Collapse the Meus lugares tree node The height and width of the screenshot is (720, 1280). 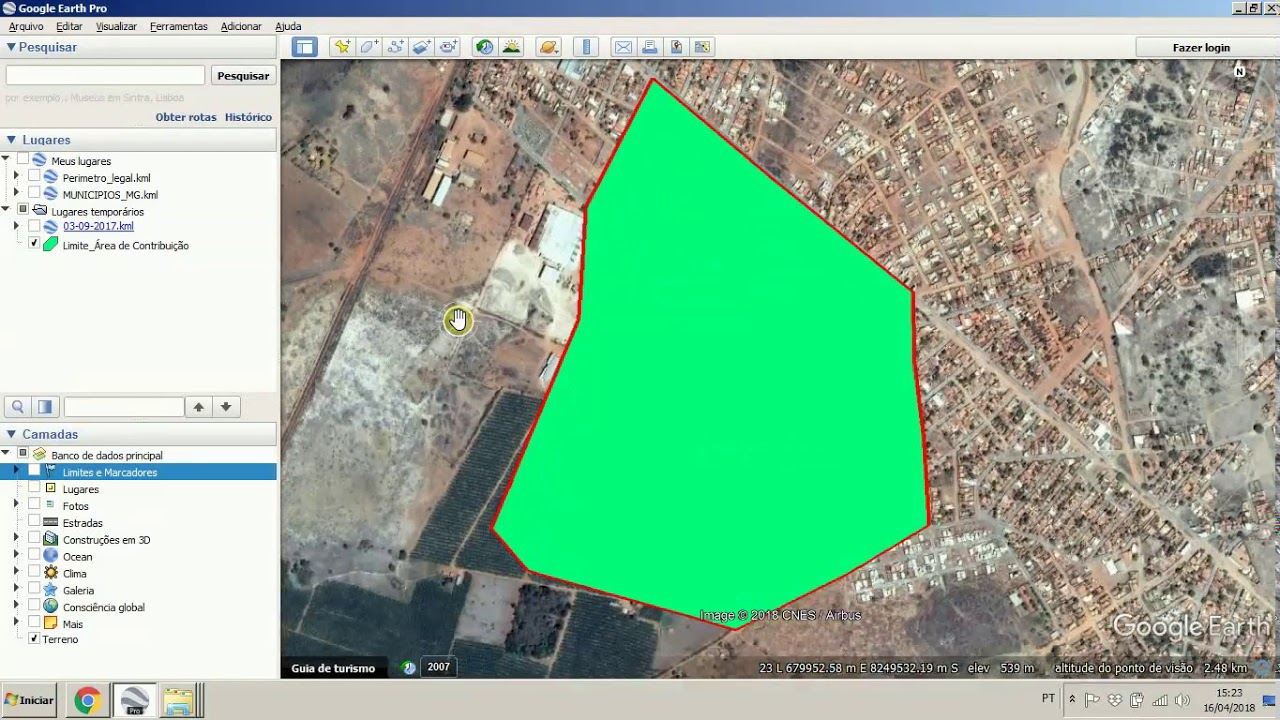pos(6,160)
